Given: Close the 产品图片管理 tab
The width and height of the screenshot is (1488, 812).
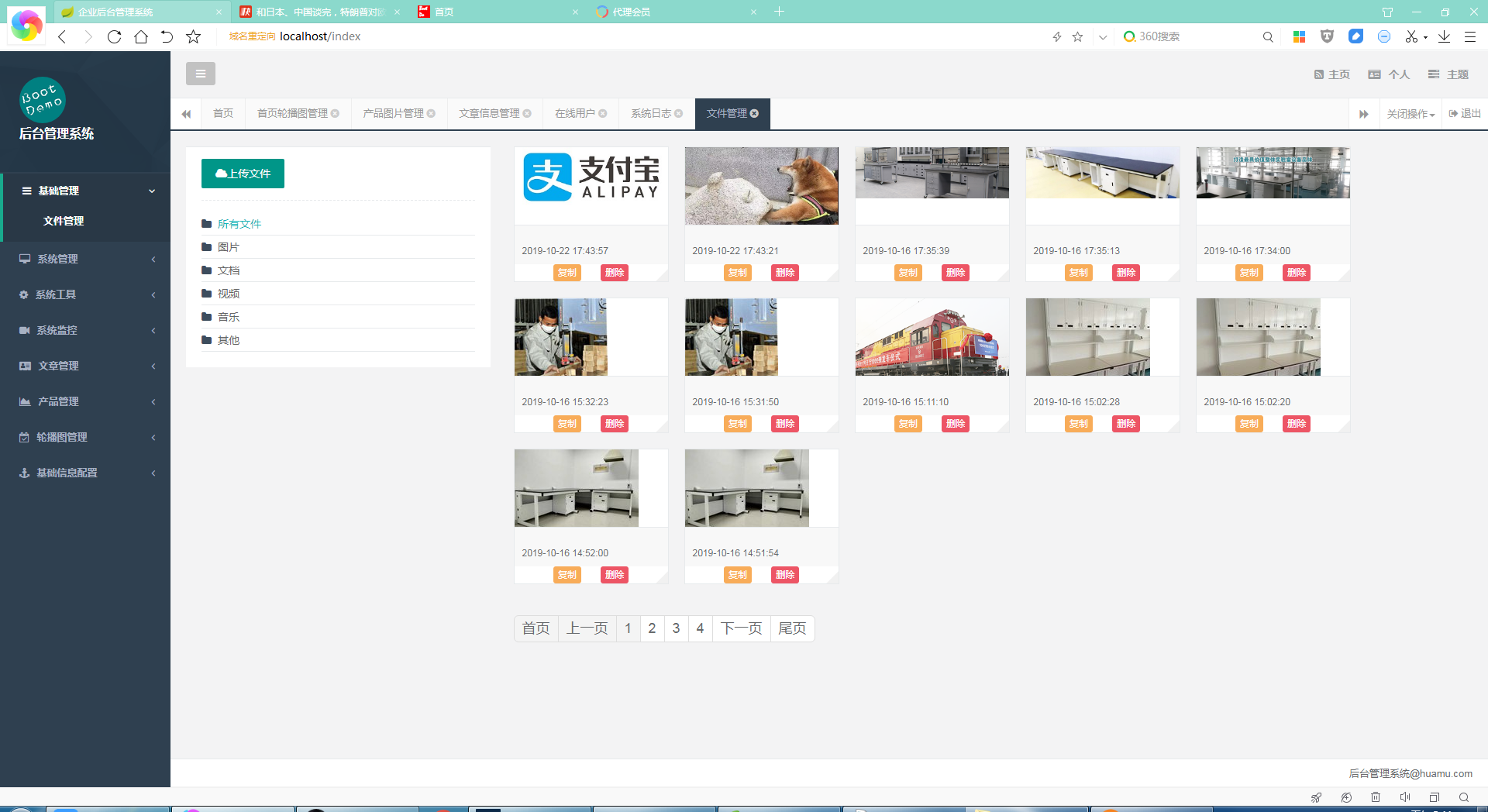Looking at the screenshot, I should pyautogui.click(x=431, y=113).
